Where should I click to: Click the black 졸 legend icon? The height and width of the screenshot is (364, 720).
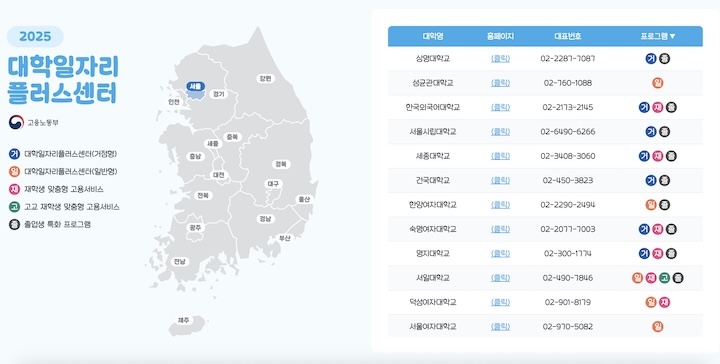click(14, 224)
